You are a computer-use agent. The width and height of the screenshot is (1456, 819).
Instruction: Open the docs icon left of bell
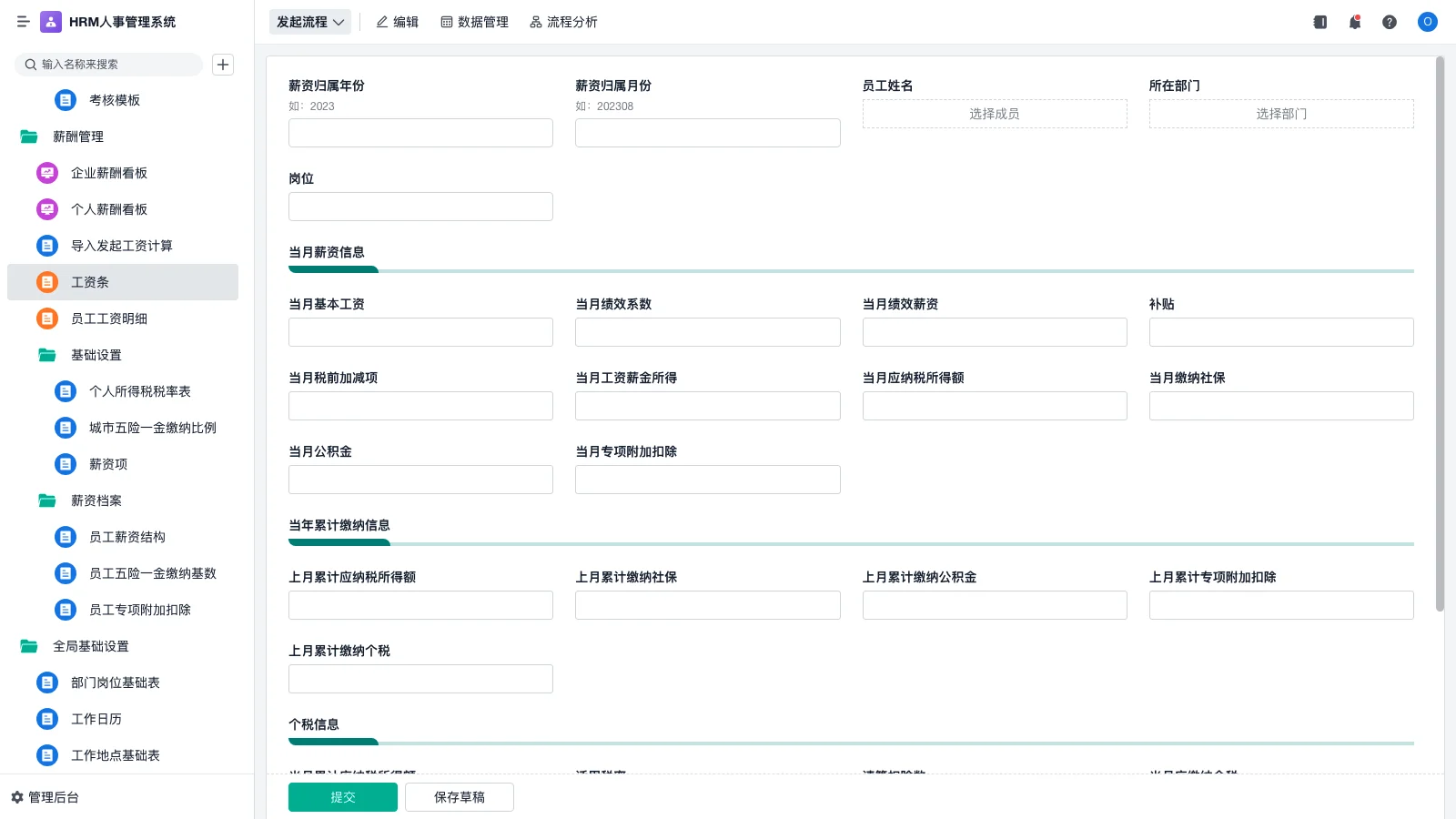[x=1320, y=22]
